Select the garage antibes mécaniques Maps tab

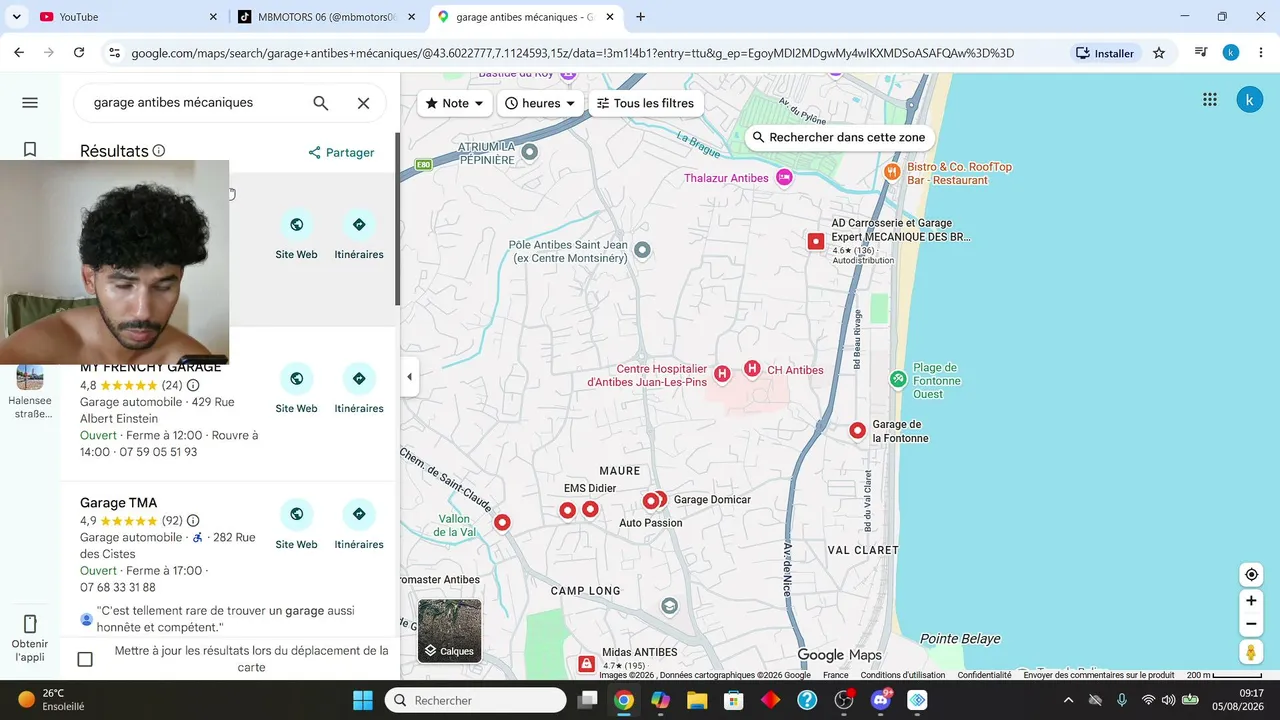[526, 17]
